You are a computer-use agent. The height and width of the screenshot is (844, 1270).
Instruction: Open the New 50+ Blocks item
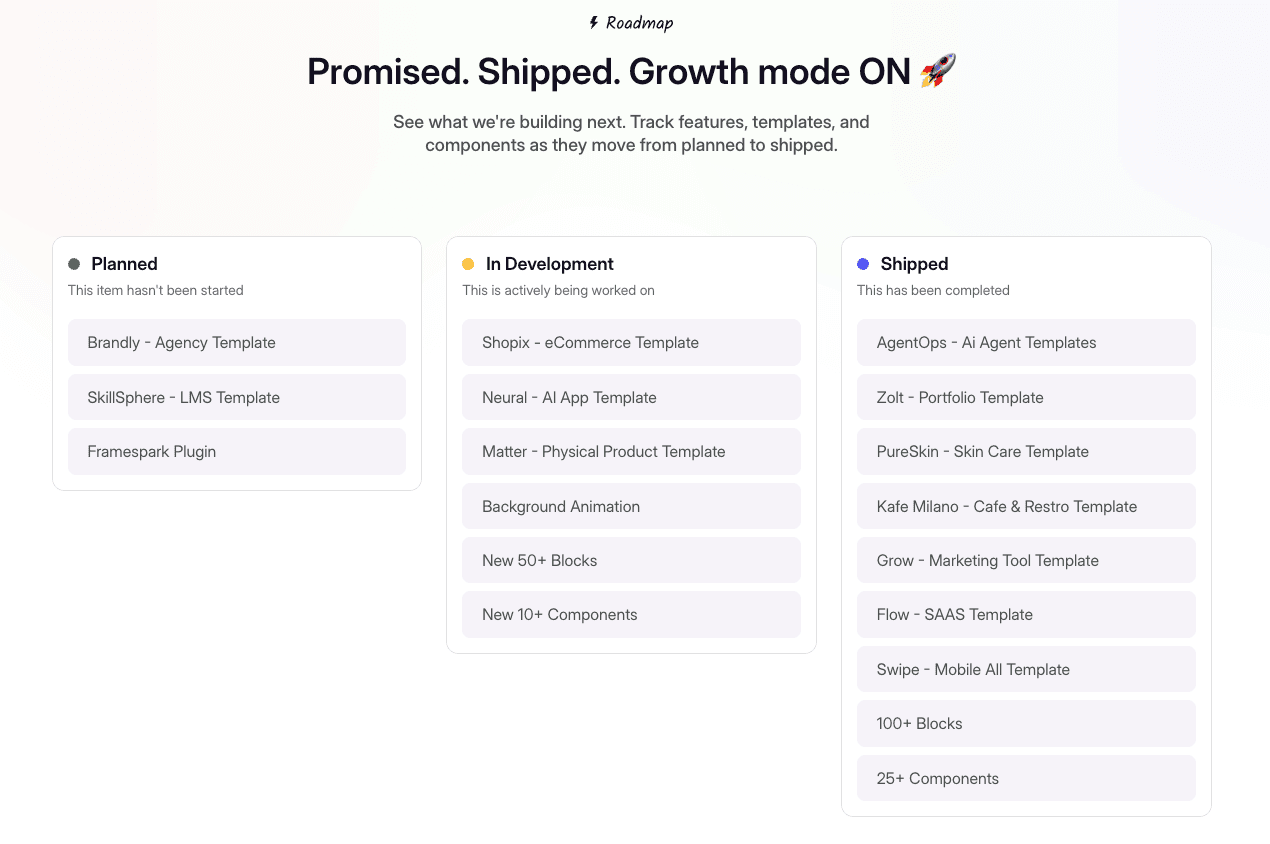coord(631,560)
